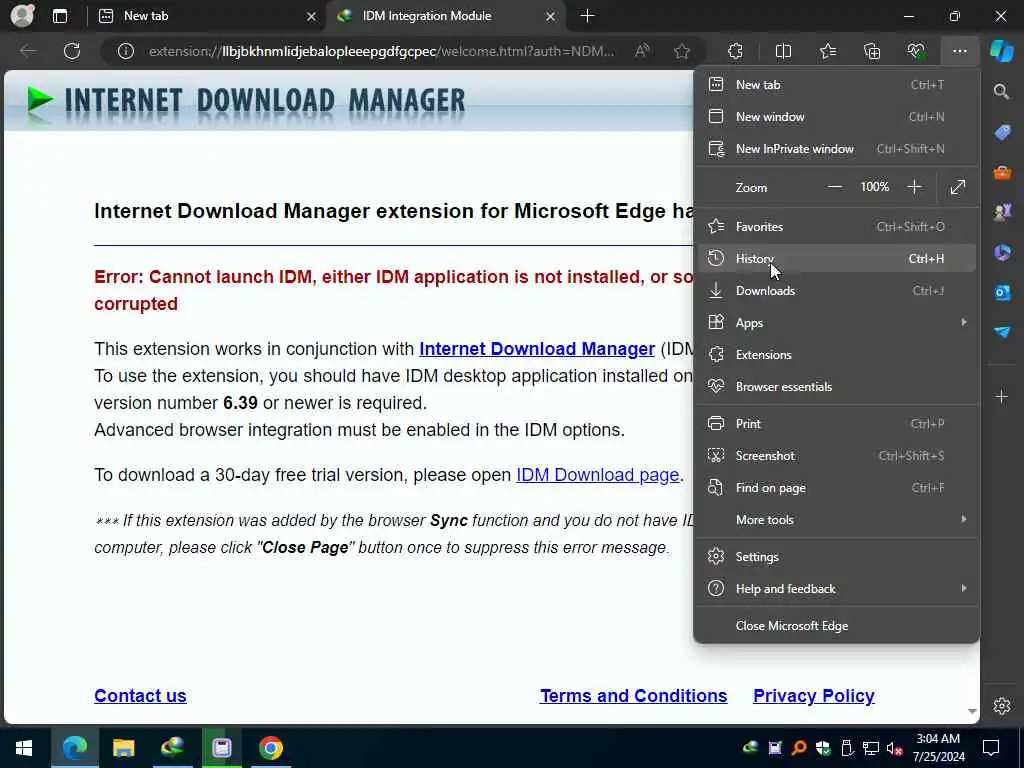The image size is (1024, 768).
Task: Open the taskbar clock showing 3:04 AM
Action: 938,748
